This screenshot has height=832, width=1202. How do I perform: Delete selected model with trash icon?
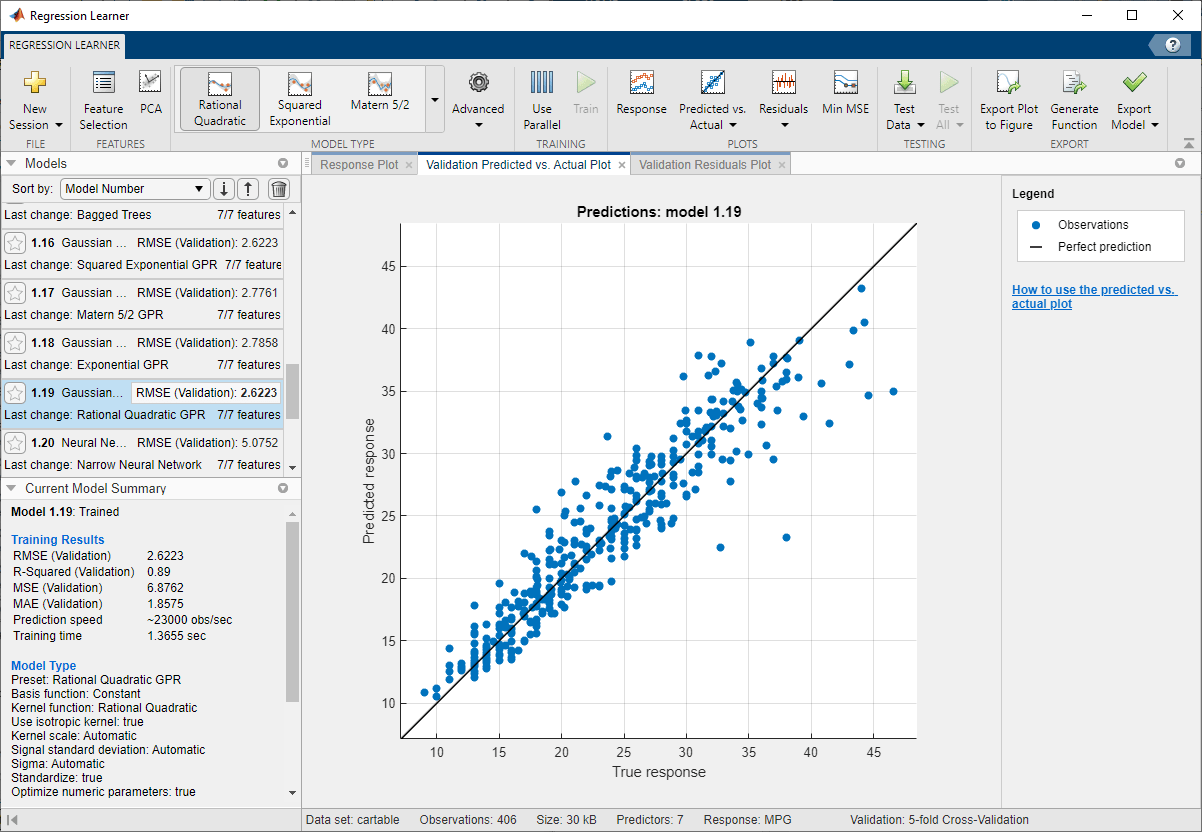[x=279, y=189]
